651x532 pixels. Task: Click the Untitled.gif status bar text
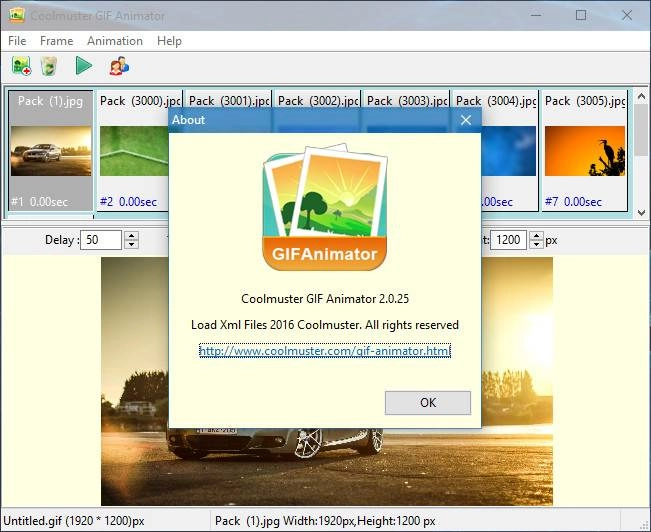tap(74, 521)
